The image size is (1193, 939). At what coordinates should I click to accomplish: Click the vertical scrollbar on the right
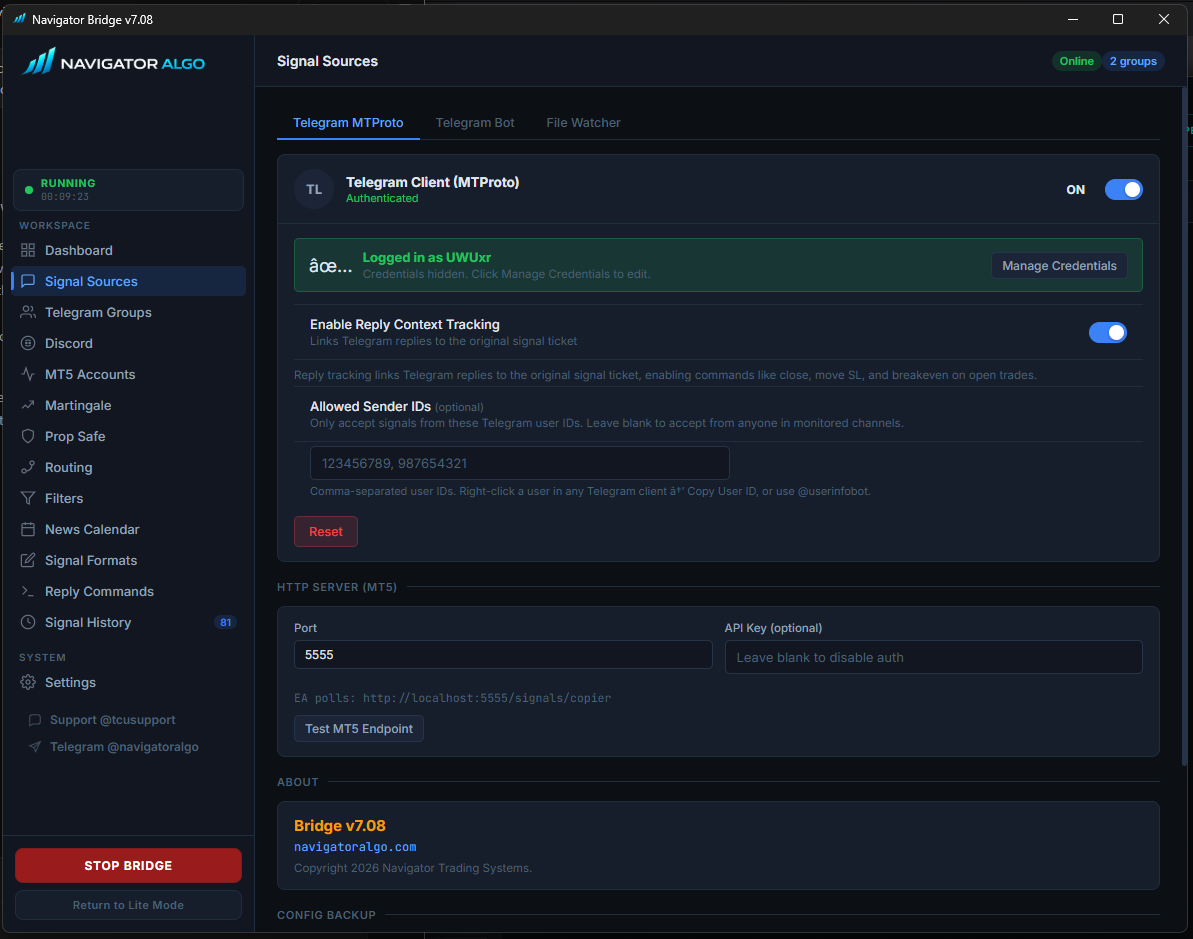tap(1184, 426)
